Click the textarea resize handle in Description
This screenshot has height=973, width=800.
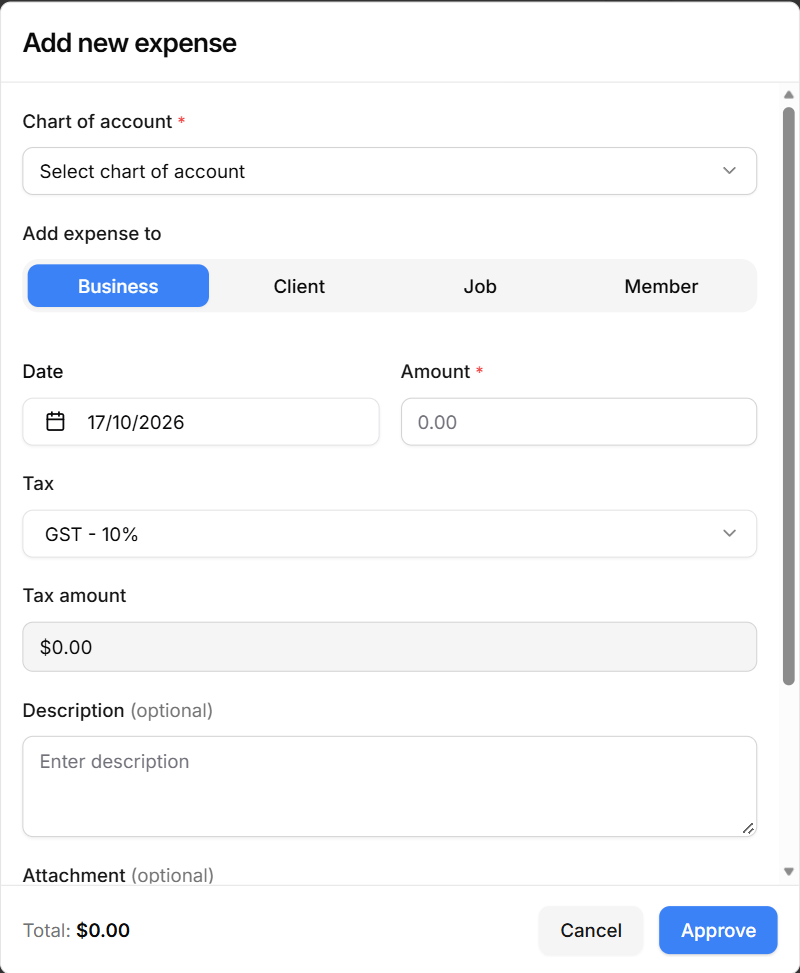[748, 828]
